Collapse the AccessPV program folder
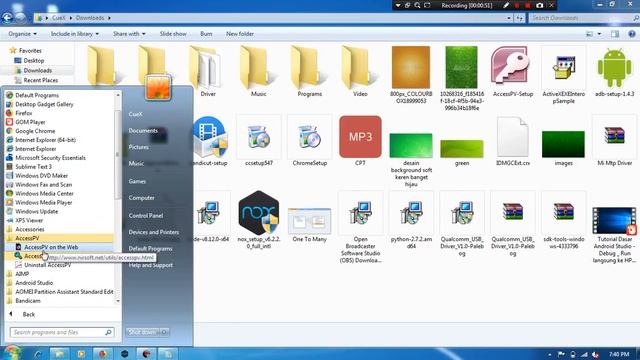The width and height of the screenshot is (640, 360). pyautogui.click(x=27, y=238)
